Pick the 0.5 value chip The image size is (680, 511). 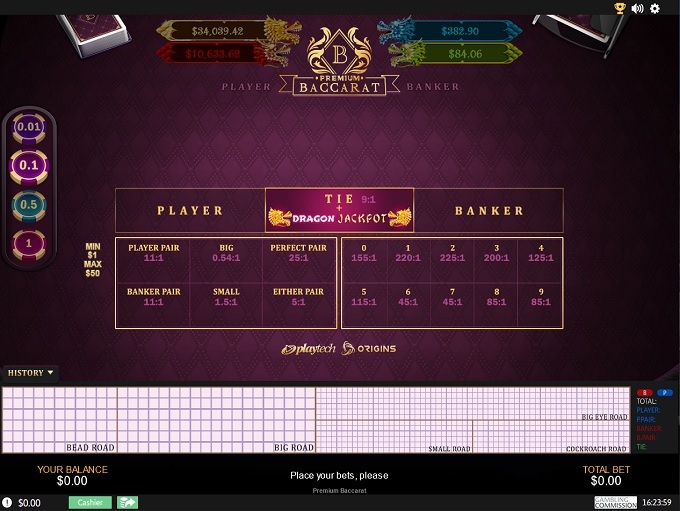[29, 204]
